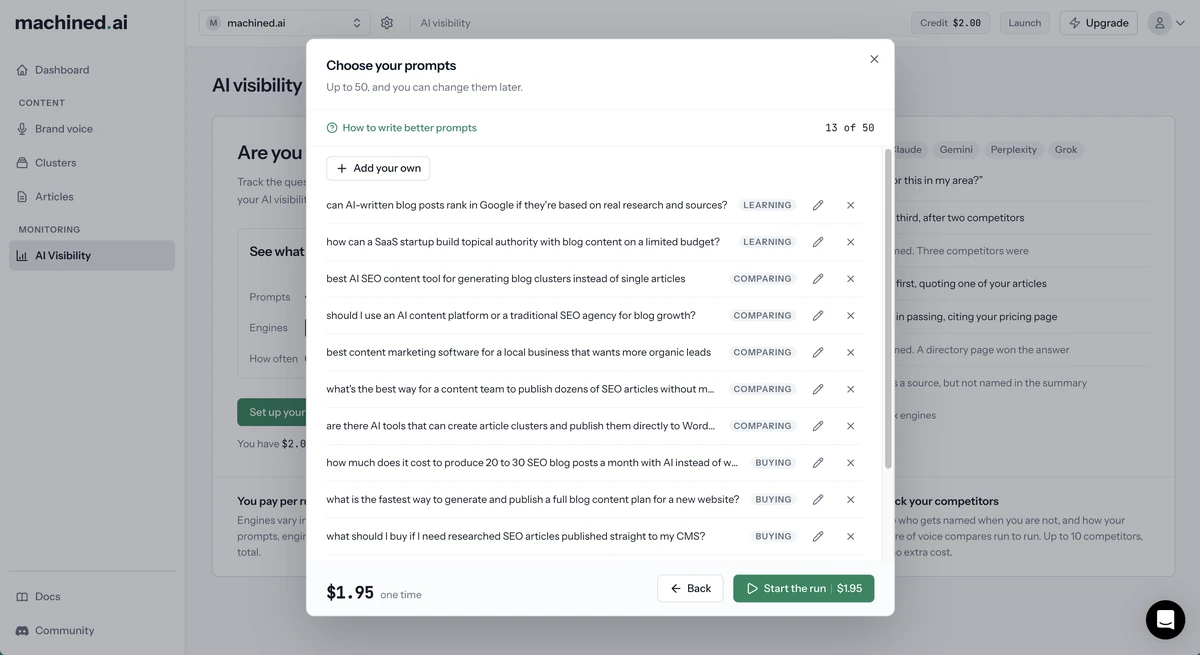Add your own prompt
Viewport: 1200px width, 655px height.
point(378,168)
